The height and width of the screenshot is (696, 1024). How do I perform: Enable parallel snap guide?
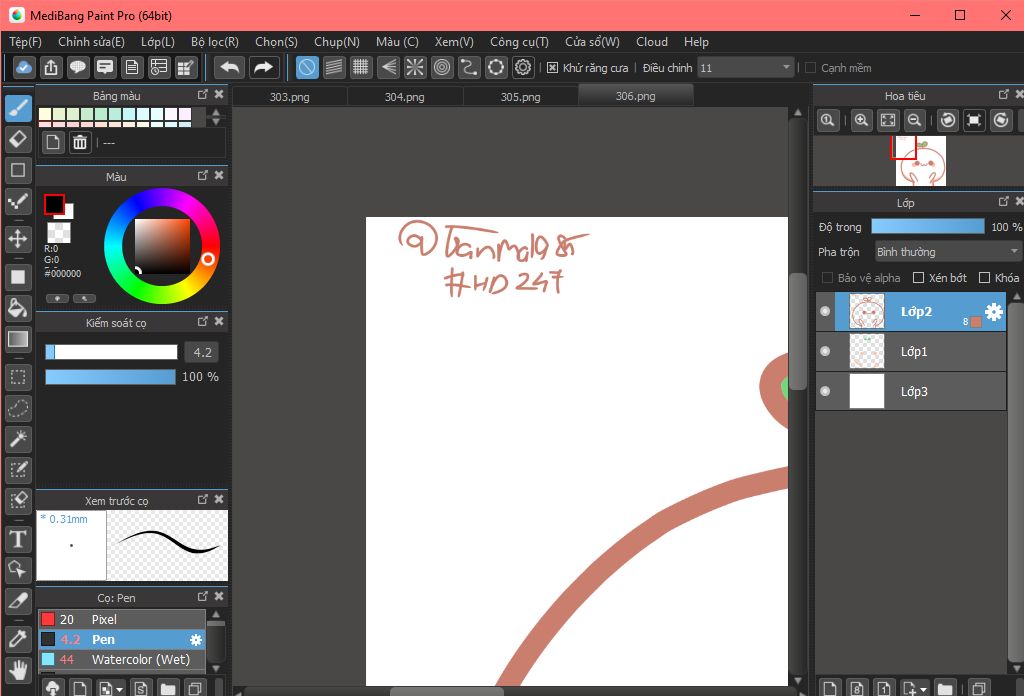[334, 67]
